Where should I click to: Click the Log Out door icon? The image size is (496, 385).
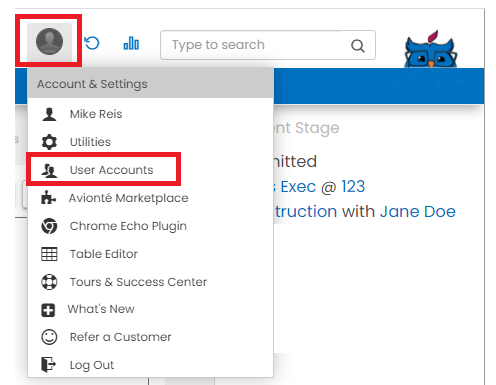coord(48,364)
